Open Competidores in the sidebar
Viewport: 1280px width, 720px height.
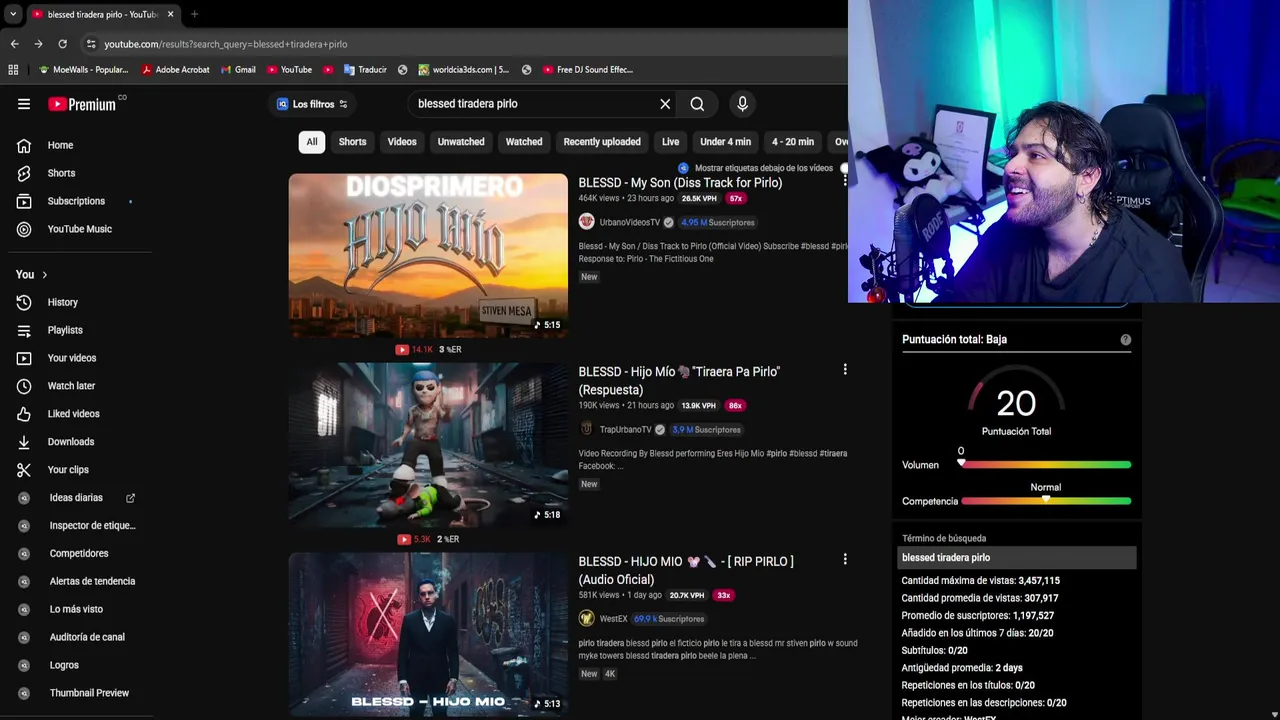[x=80, y=554]
